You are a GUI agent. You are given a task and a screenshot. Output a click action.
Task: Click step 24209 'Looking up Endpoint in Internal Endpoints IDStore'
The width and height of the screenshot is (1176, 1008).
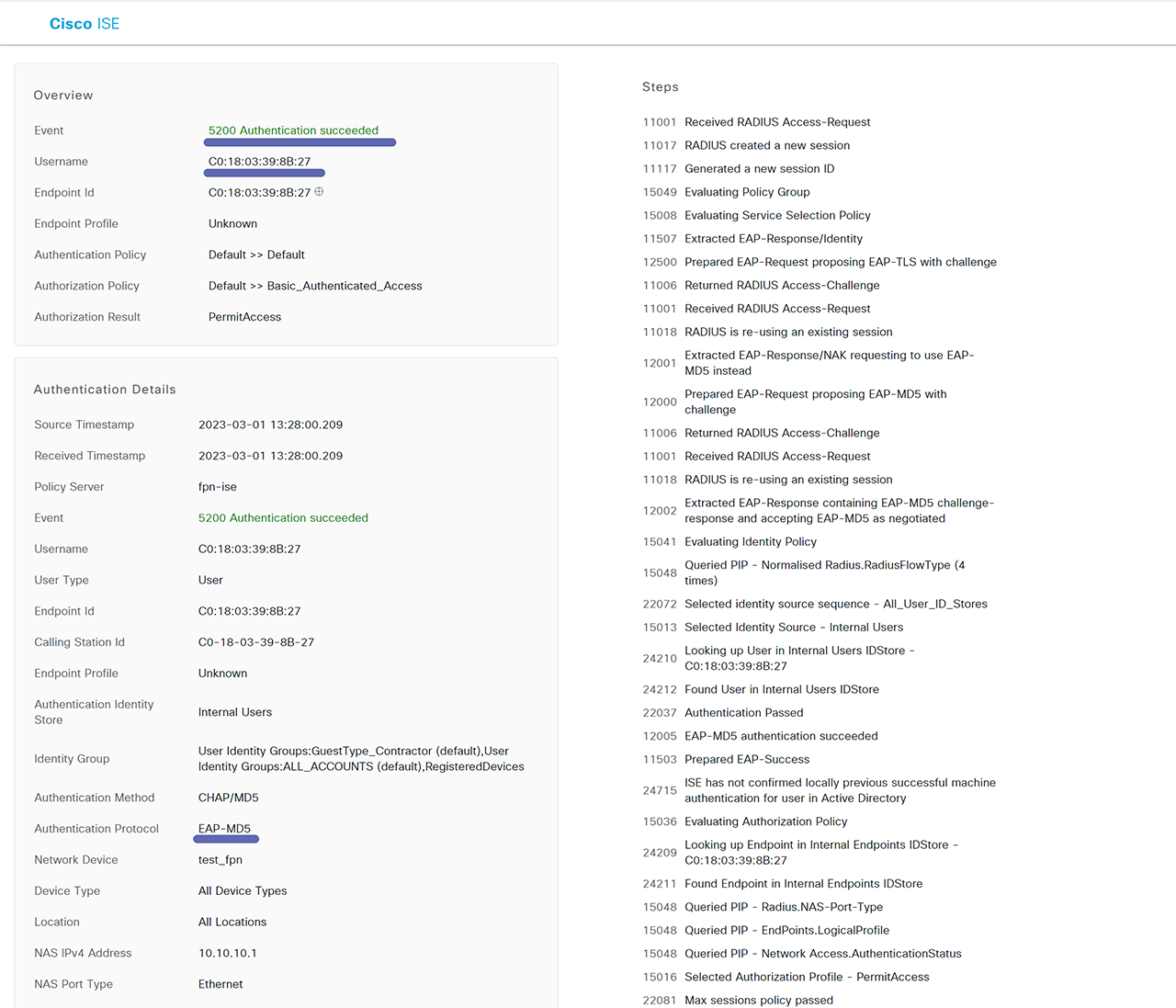point(800,853)
